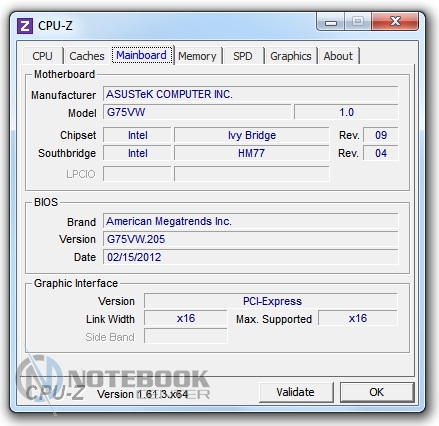Switch to the CPU tab

point(43,56)
